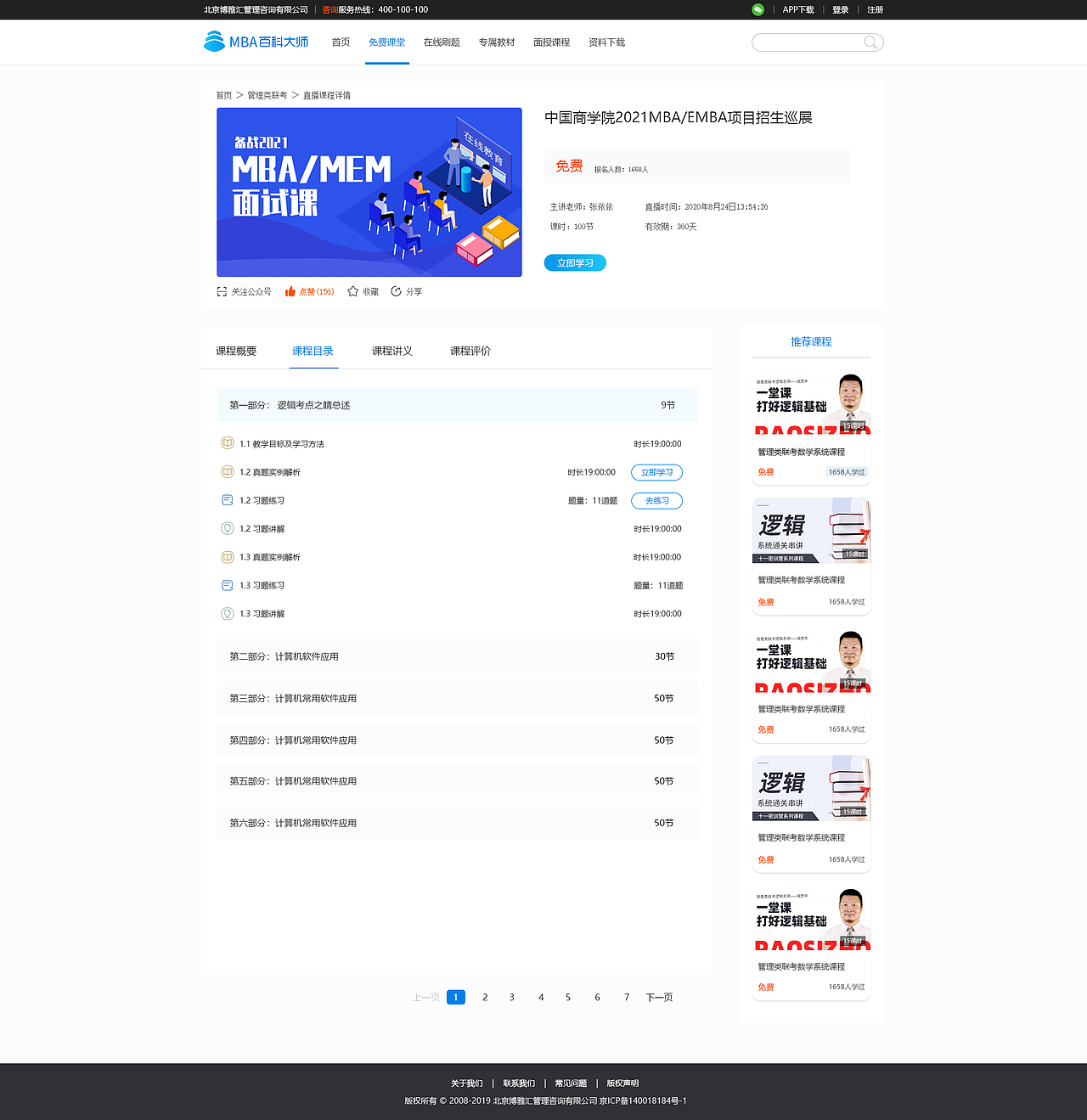Click the QR code 关注公众号 icon
This screenshot has width=1087, height=1120.
pos(220,291)
